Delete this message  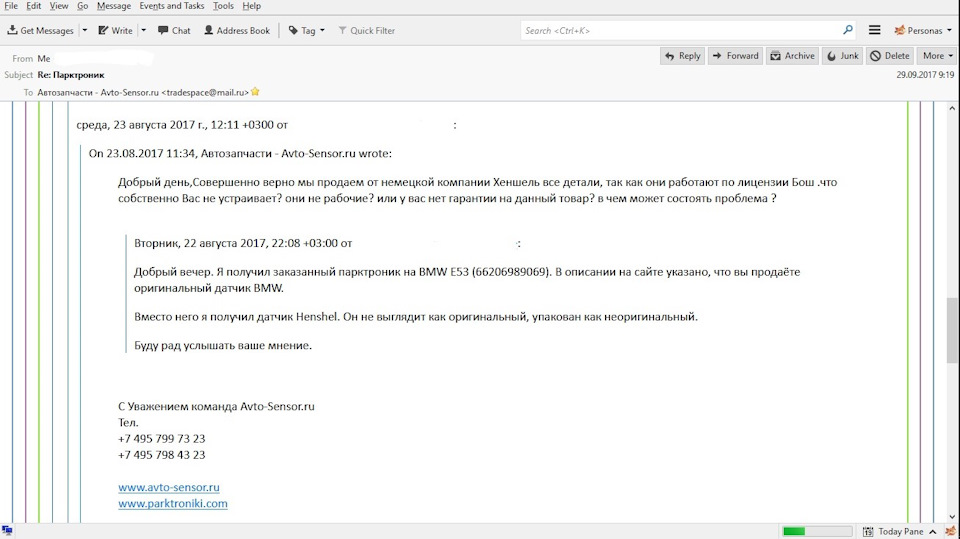[890, 56]
